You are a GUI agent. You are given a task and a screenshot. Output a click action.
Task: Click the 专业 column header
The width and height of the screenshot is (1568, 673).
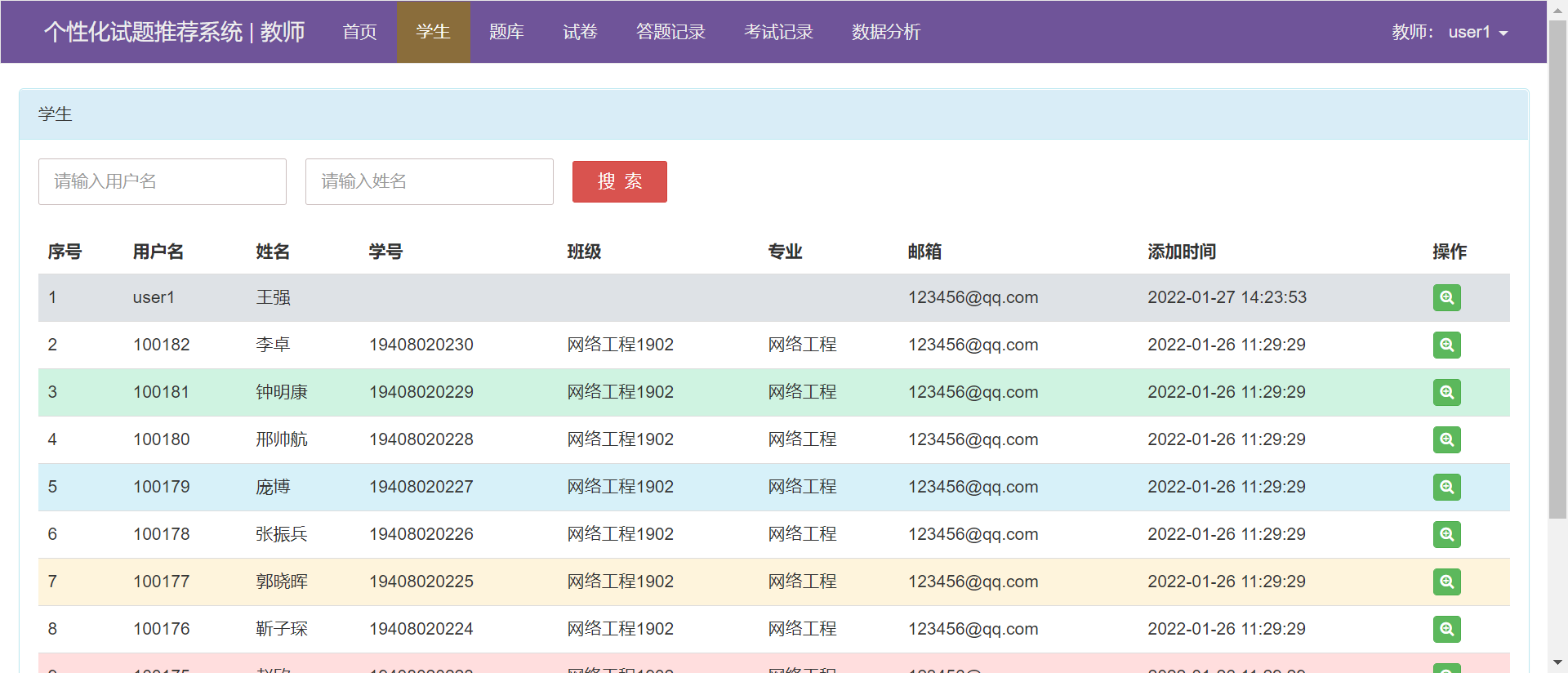tap(785, 252)
